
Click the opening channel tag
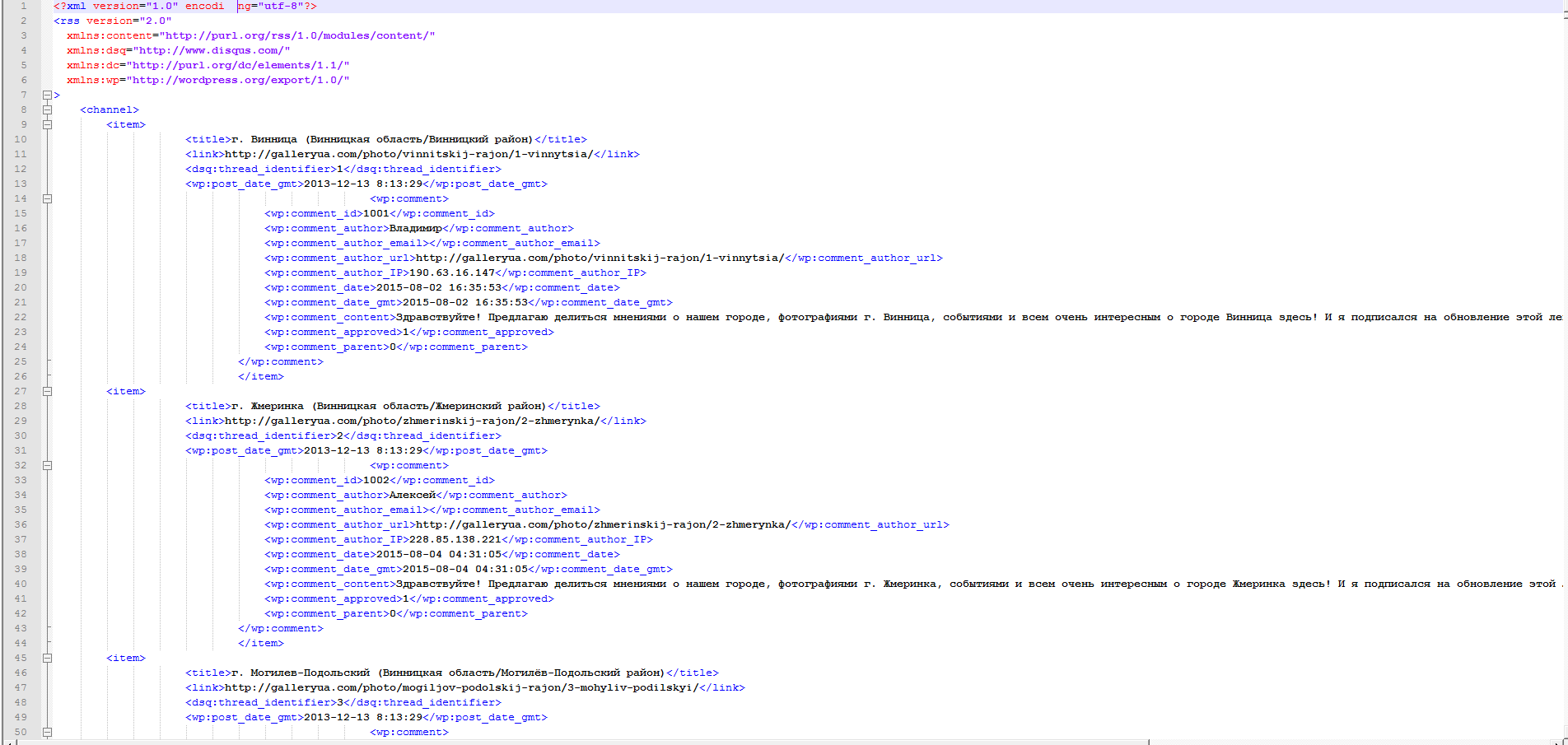click(x=110, y=109)
